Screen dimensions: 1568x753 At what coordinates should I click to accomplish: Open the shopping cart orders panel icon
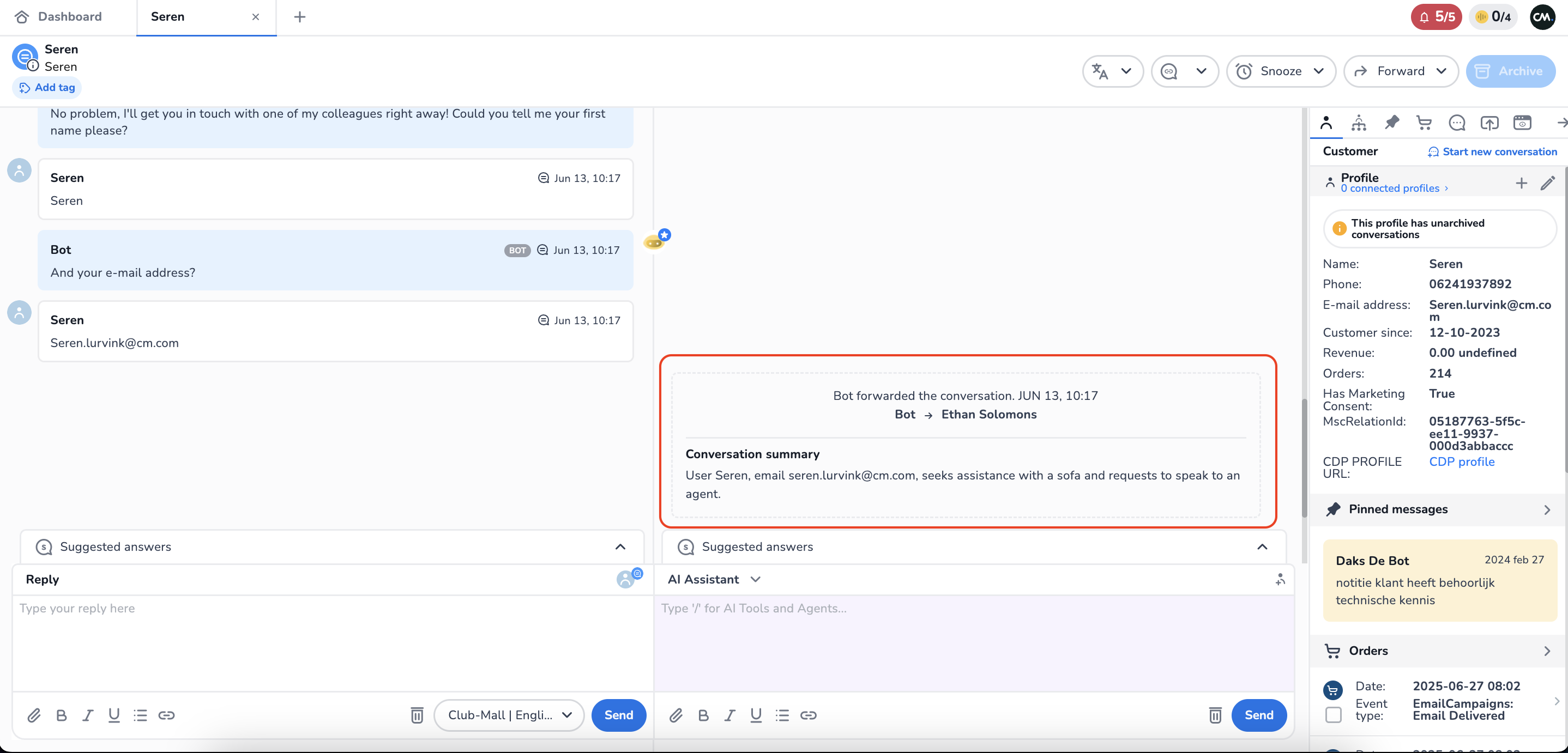(1424, 123)
